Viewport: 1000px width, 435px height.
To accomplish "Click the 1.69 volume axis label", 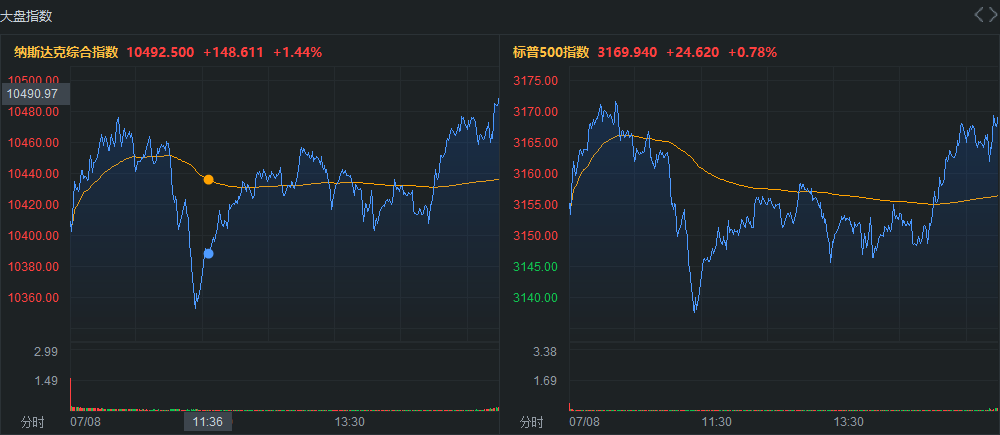I will click(545, 380).
